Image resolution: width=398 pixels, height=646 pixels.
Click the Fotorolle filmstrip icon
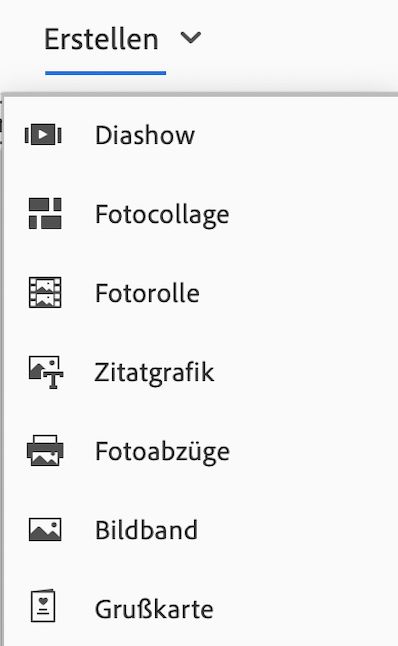45,293
